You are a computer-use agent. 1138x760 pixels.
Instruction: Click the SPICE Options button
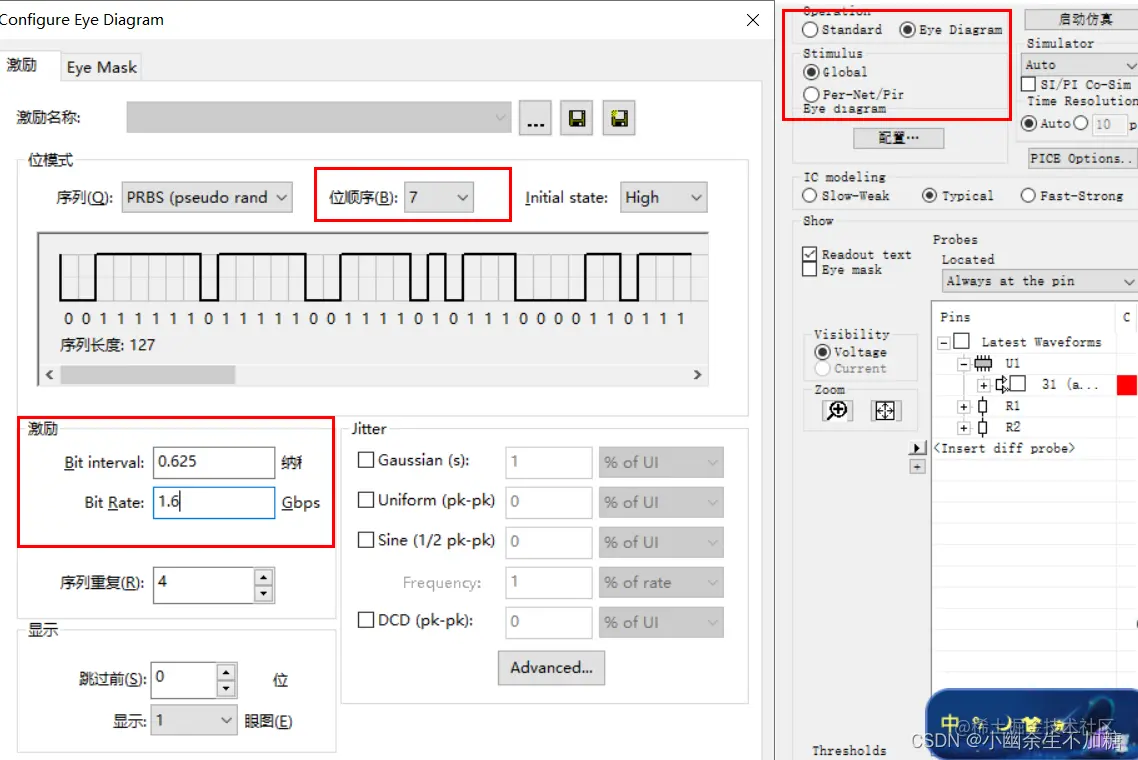pos(1083,158)
